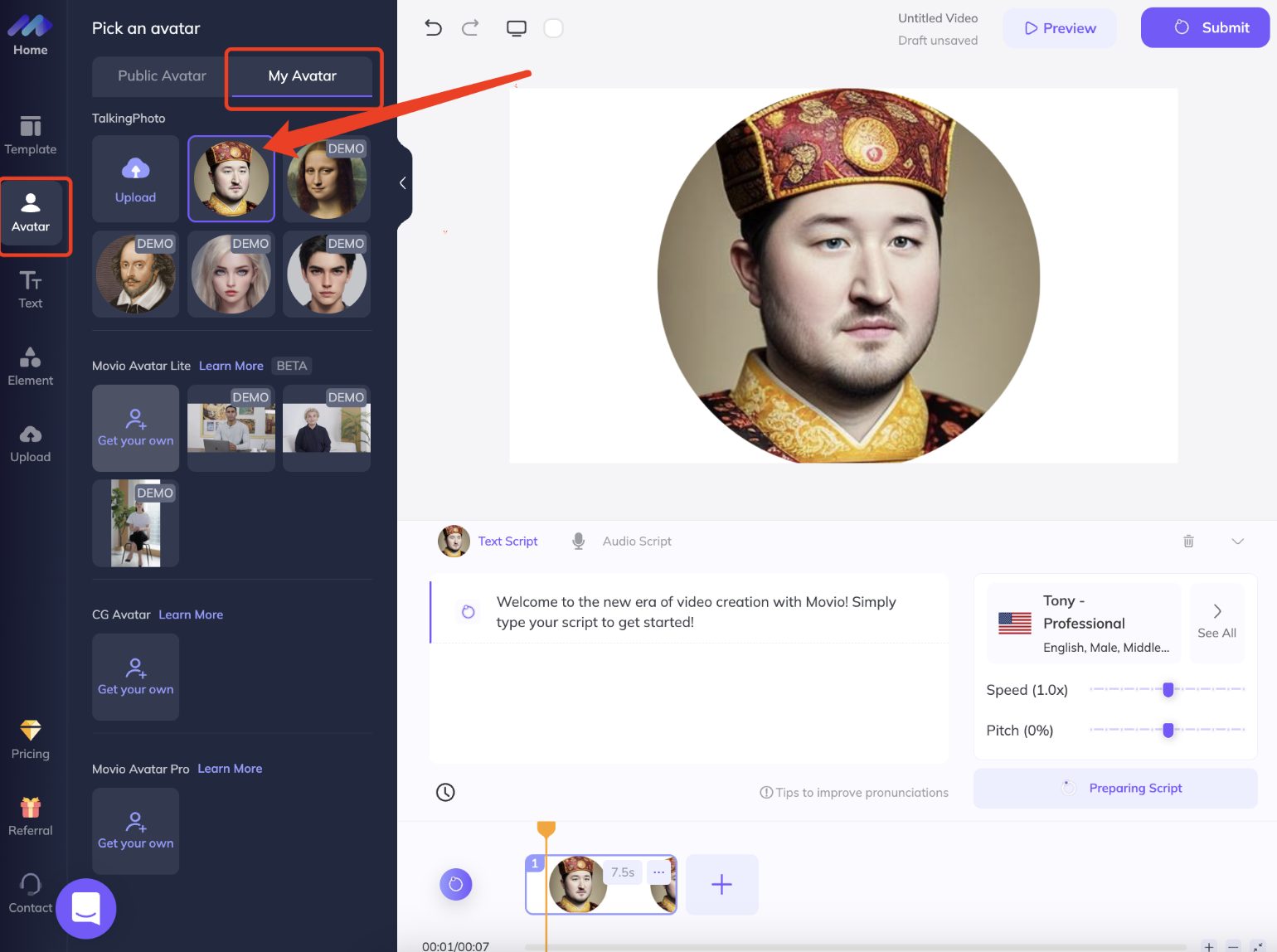Click the Submit button
Image resolution: width=1277 pixels, height=952 pixels.
[x=1205, y=27]
